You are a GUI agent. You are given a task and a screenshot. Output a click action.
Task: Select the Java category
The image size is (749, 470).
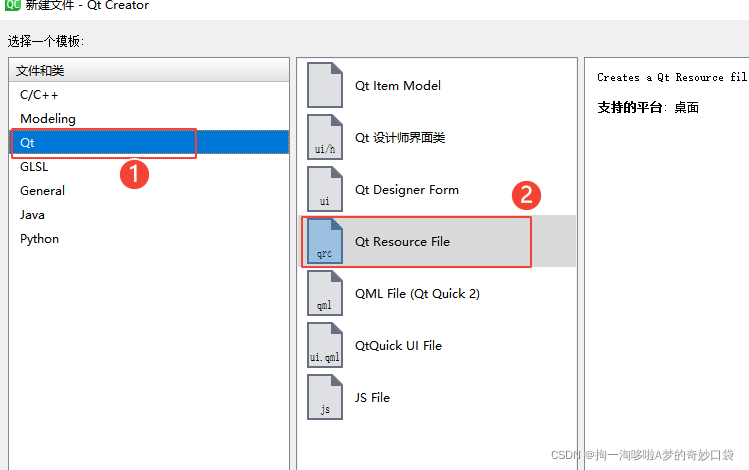pyautogui.click(x=149, y=214)
